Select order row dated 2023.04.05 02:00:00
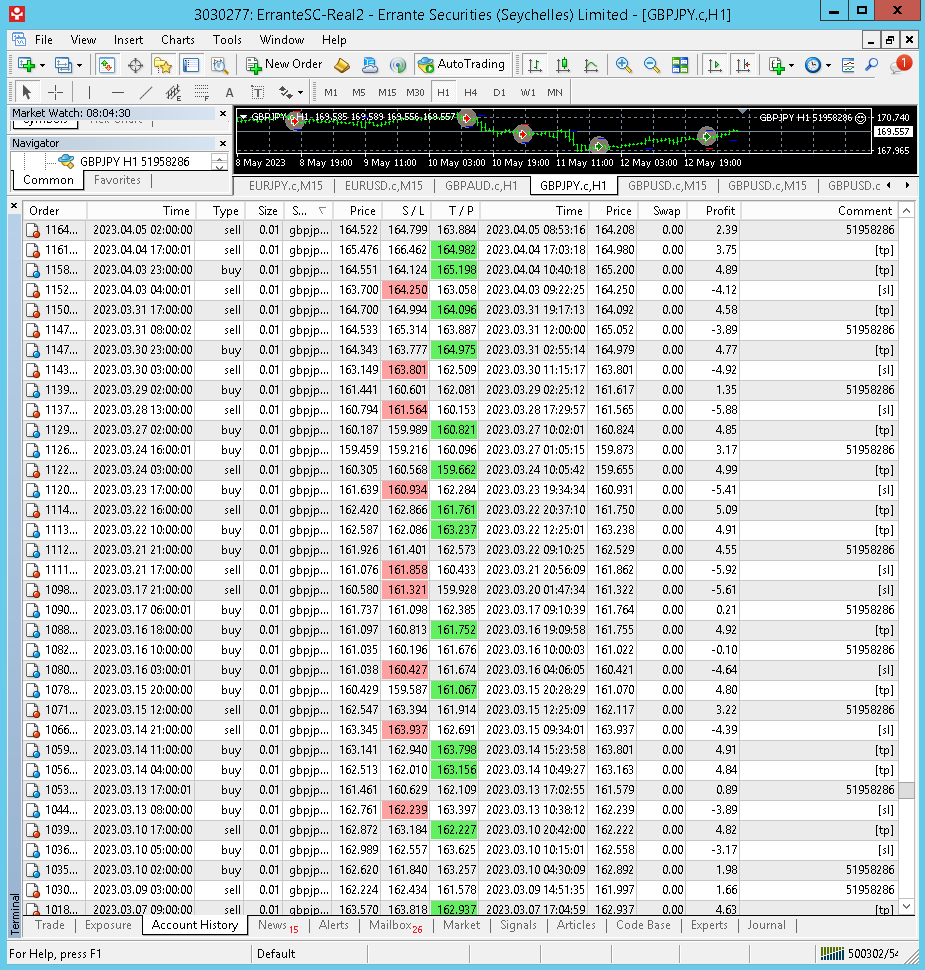The height and width of the screenshot is (970, 925). coord(461,230)
